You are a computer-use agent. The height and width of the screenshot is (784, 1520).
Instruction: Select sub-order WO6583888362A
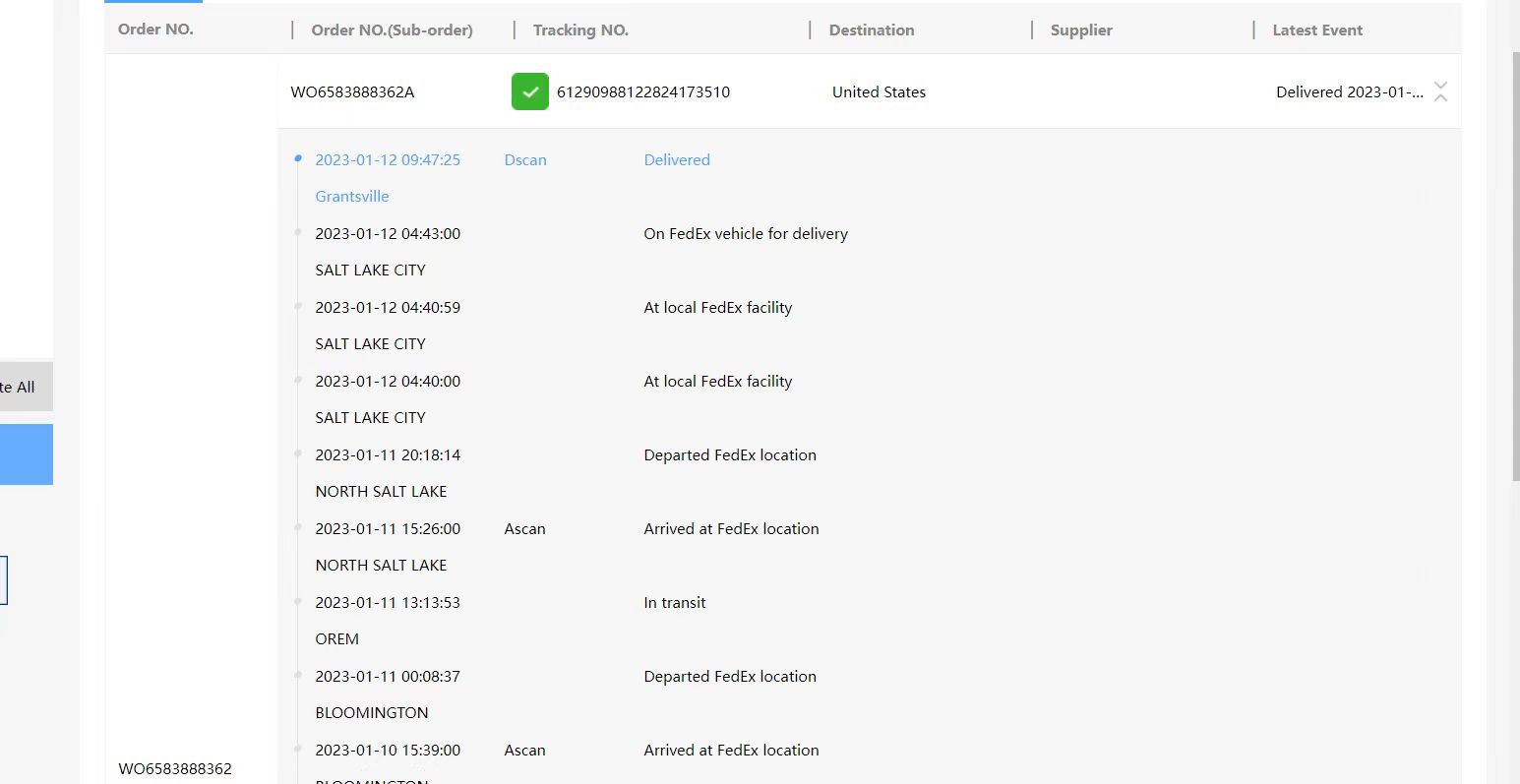coord(352,92)
